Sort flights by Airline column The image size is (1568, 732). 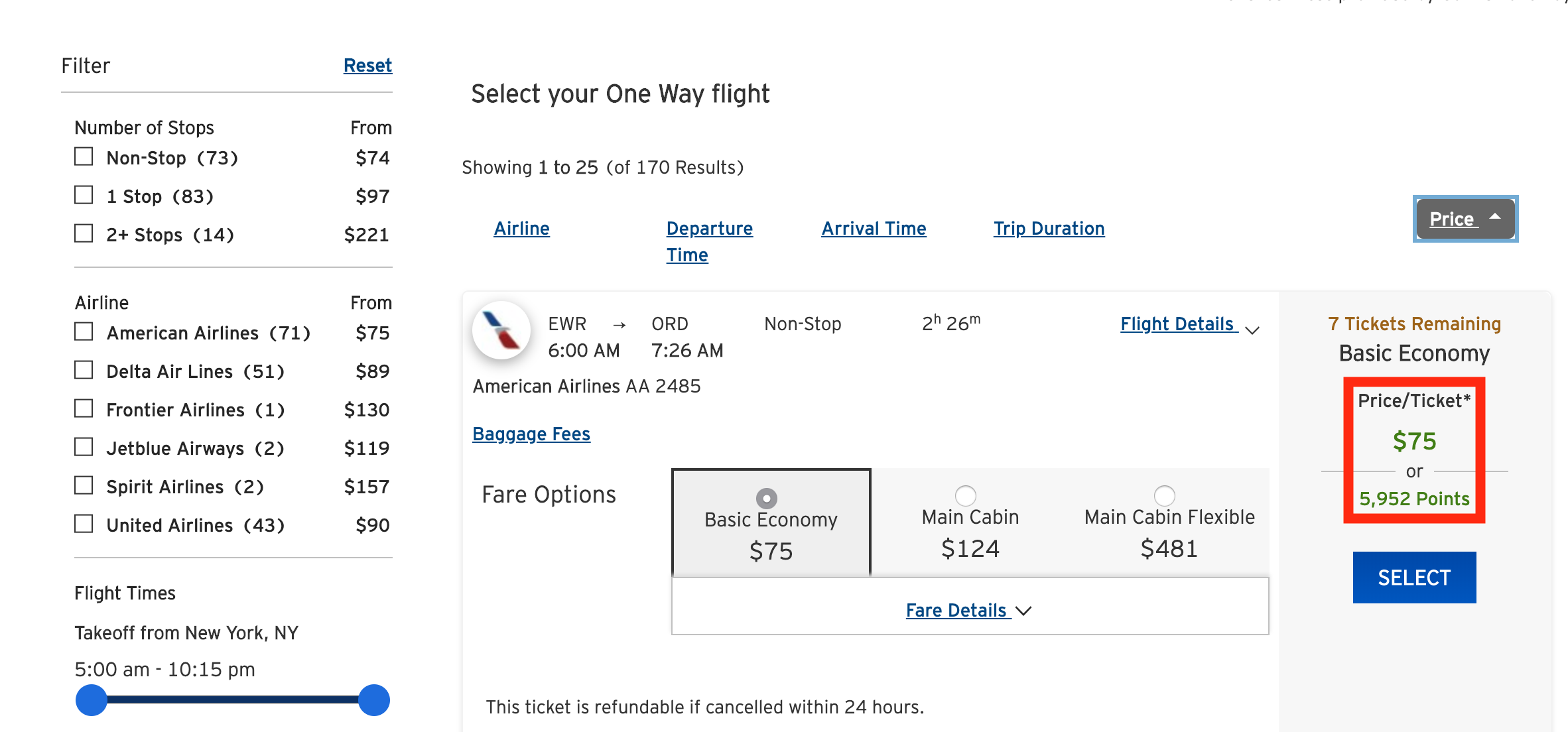[x=521, y=229]
